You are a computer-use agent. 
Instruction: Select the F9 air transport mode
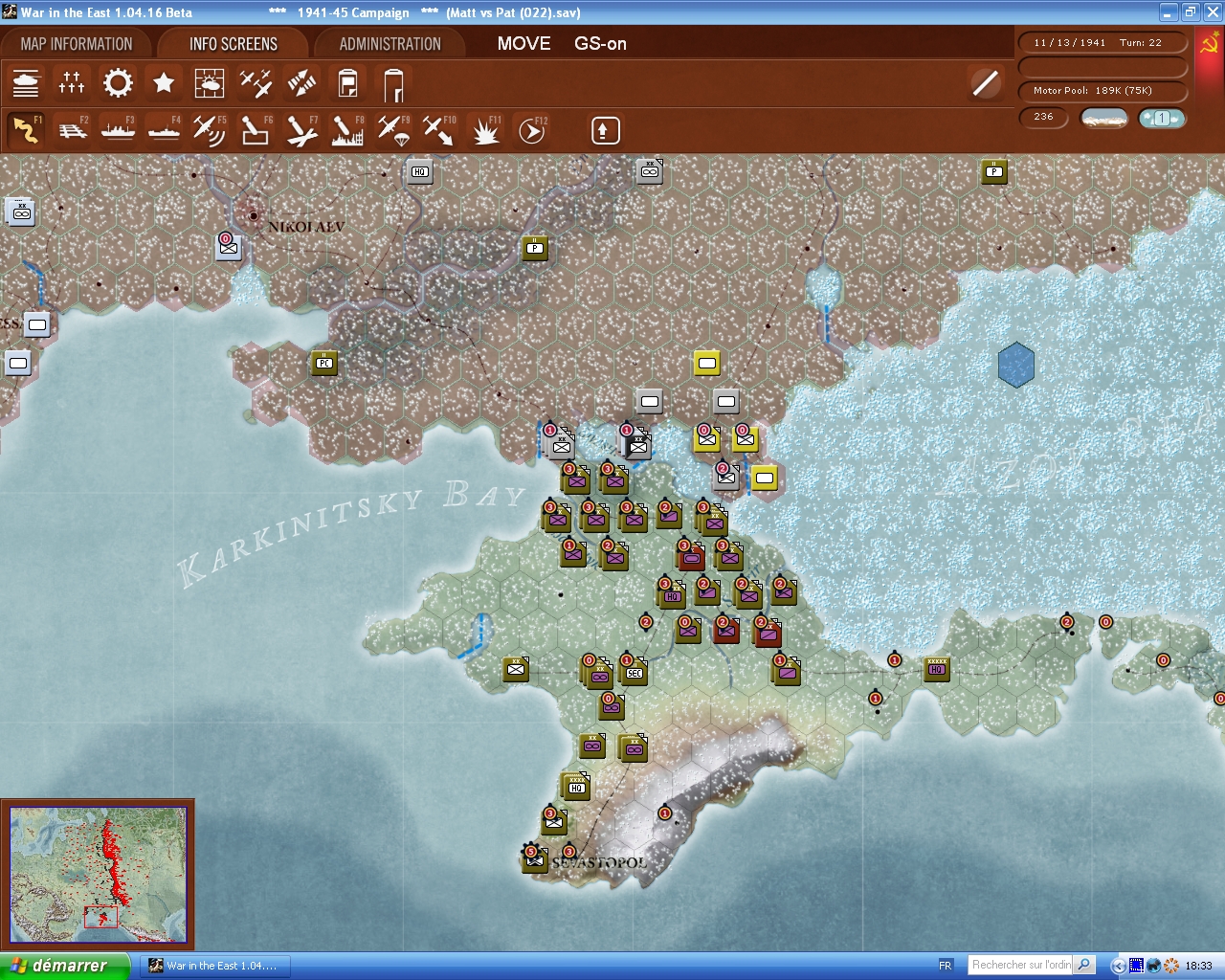pos(393,130)
